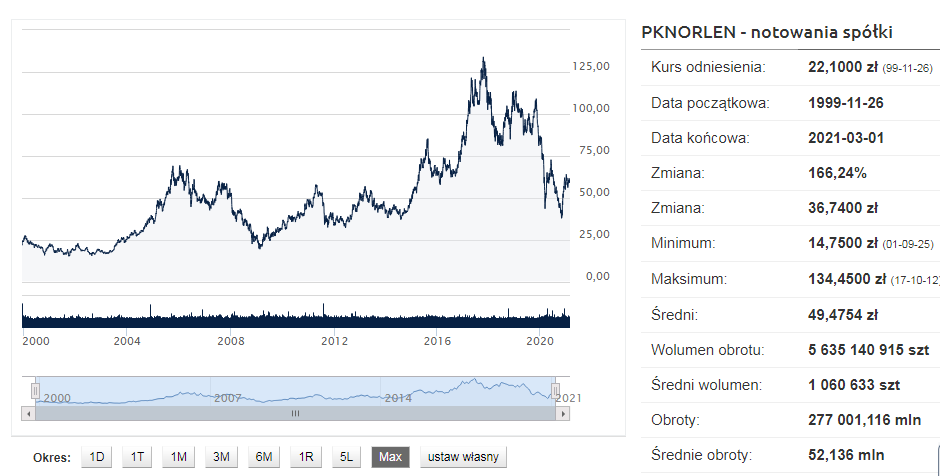Switch chart range to 1M
The image size is (940, 476).
(x=179, y=457)
